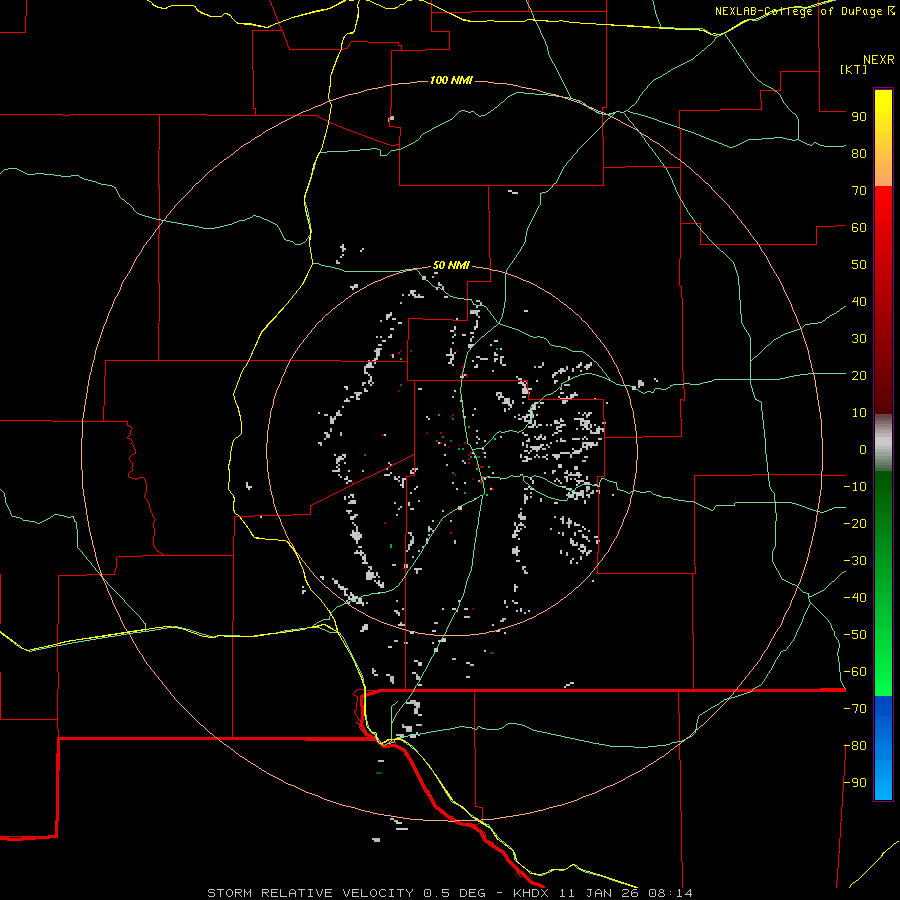Screen dimensions: 900x900
Task: Click the -90 value on the velocity scale
Action: pos(855,783)
